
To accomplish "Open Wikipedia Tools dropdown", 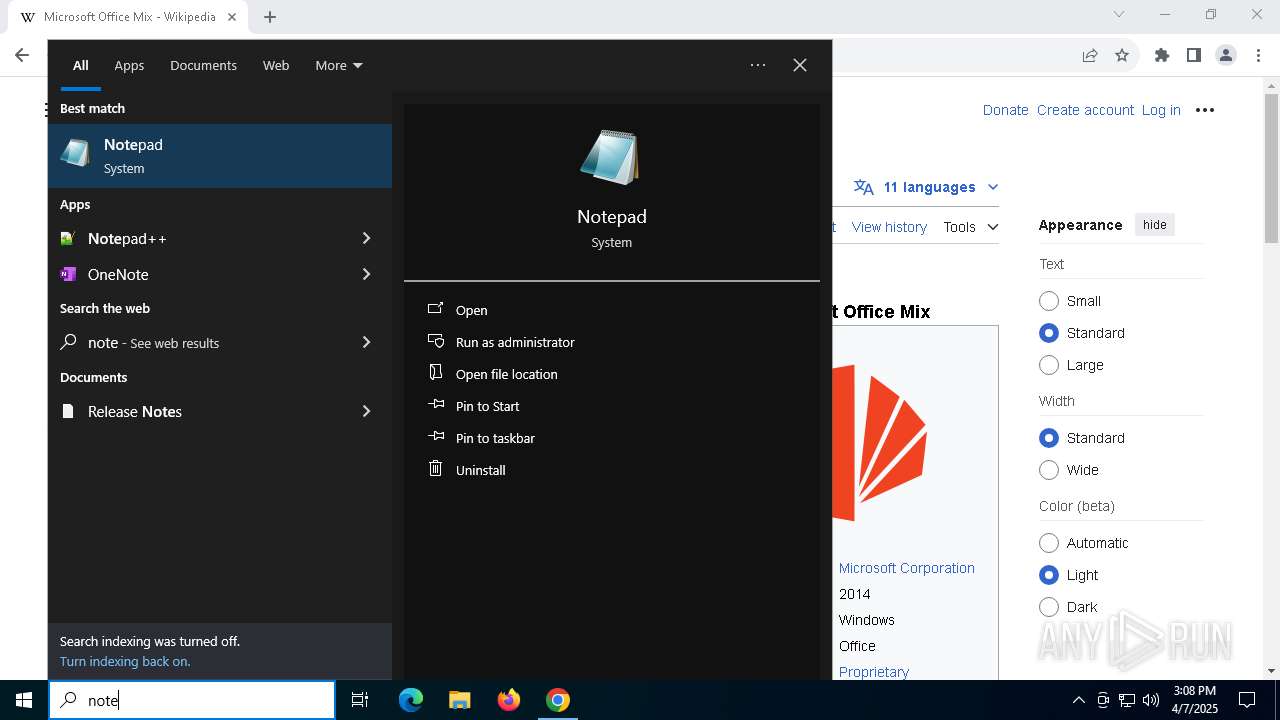I will (x=971, y=227).
